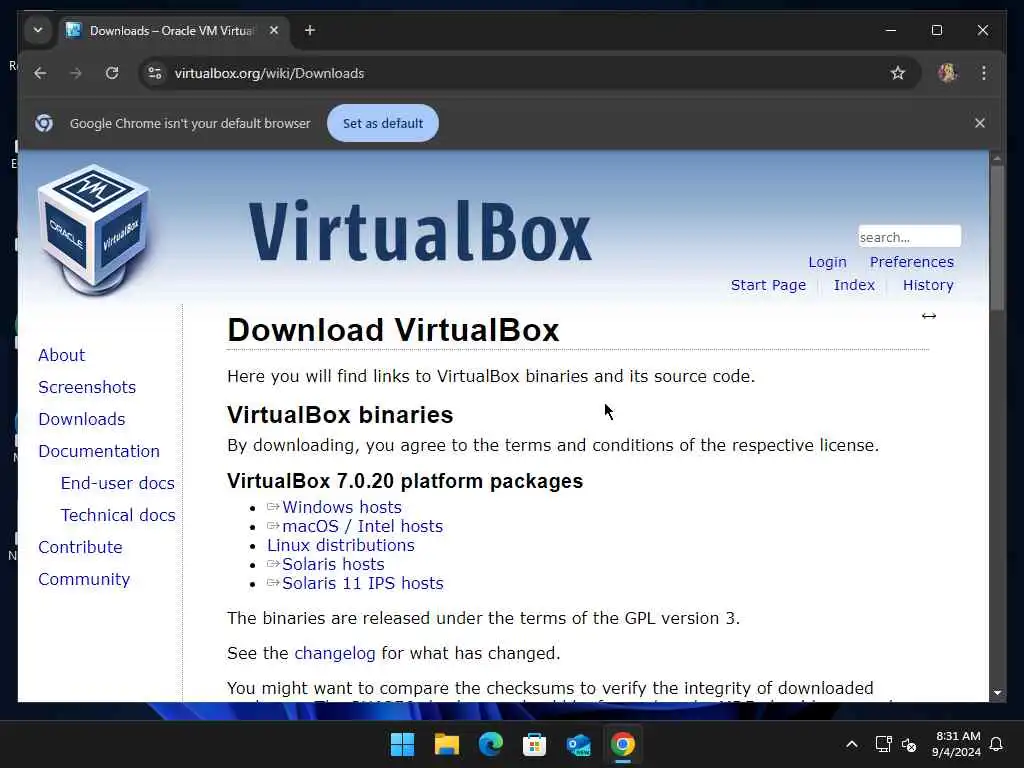
Task: Open Downloads in sidebar
Action: (82, 419)
